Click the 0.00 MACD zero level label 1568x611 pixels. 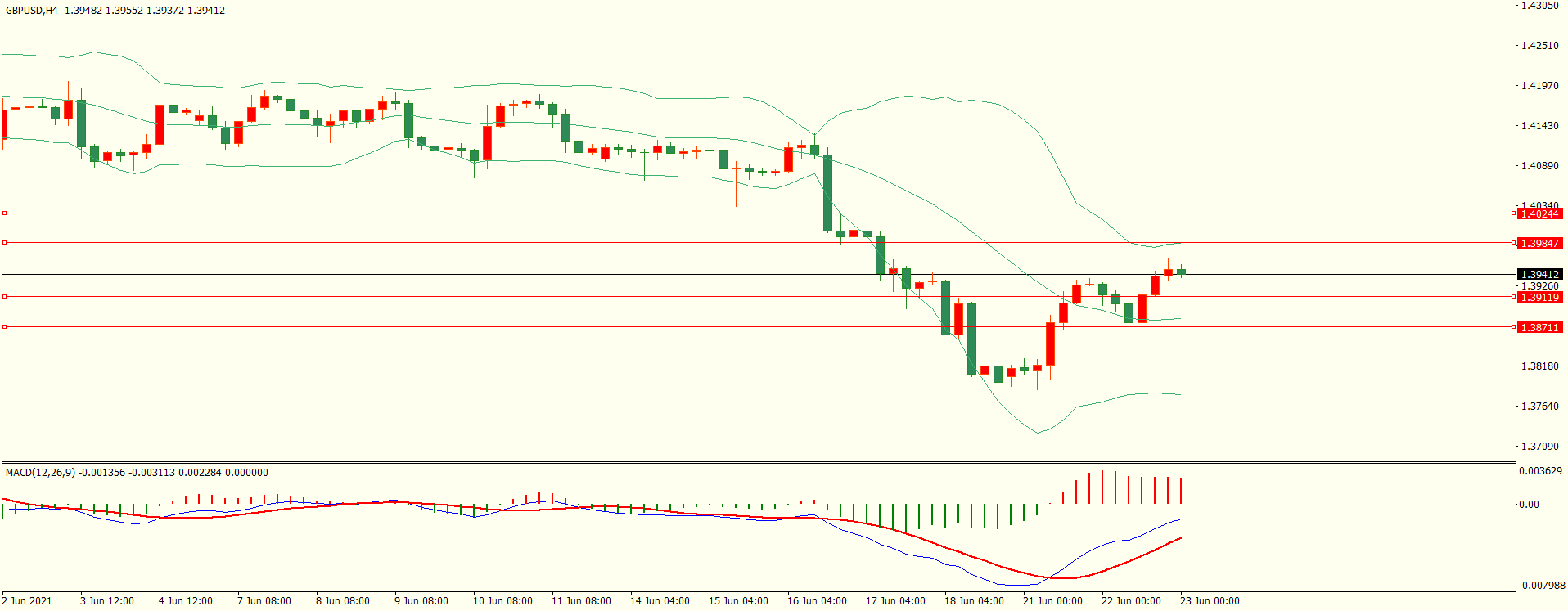click(x=1529, y=505)
